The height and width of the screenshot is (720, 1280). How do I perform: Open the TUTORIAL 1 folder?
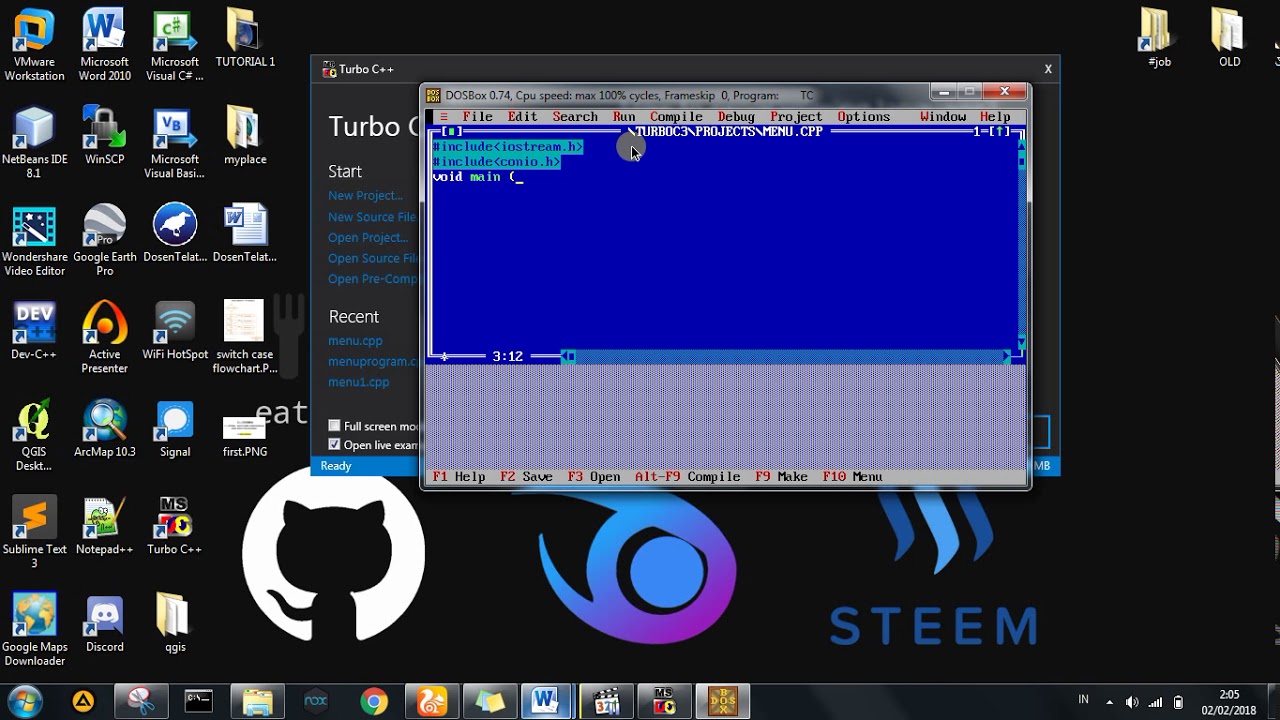click(245, 39)
